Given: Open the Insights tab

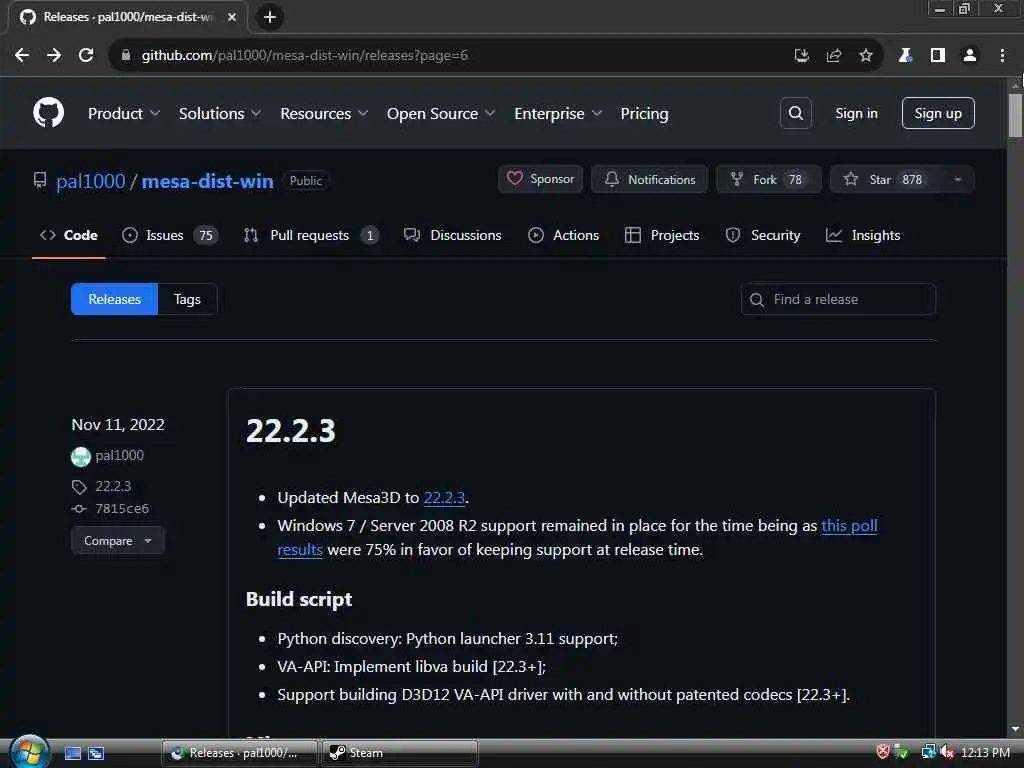Looking at the screenshot, I should 863,235.
